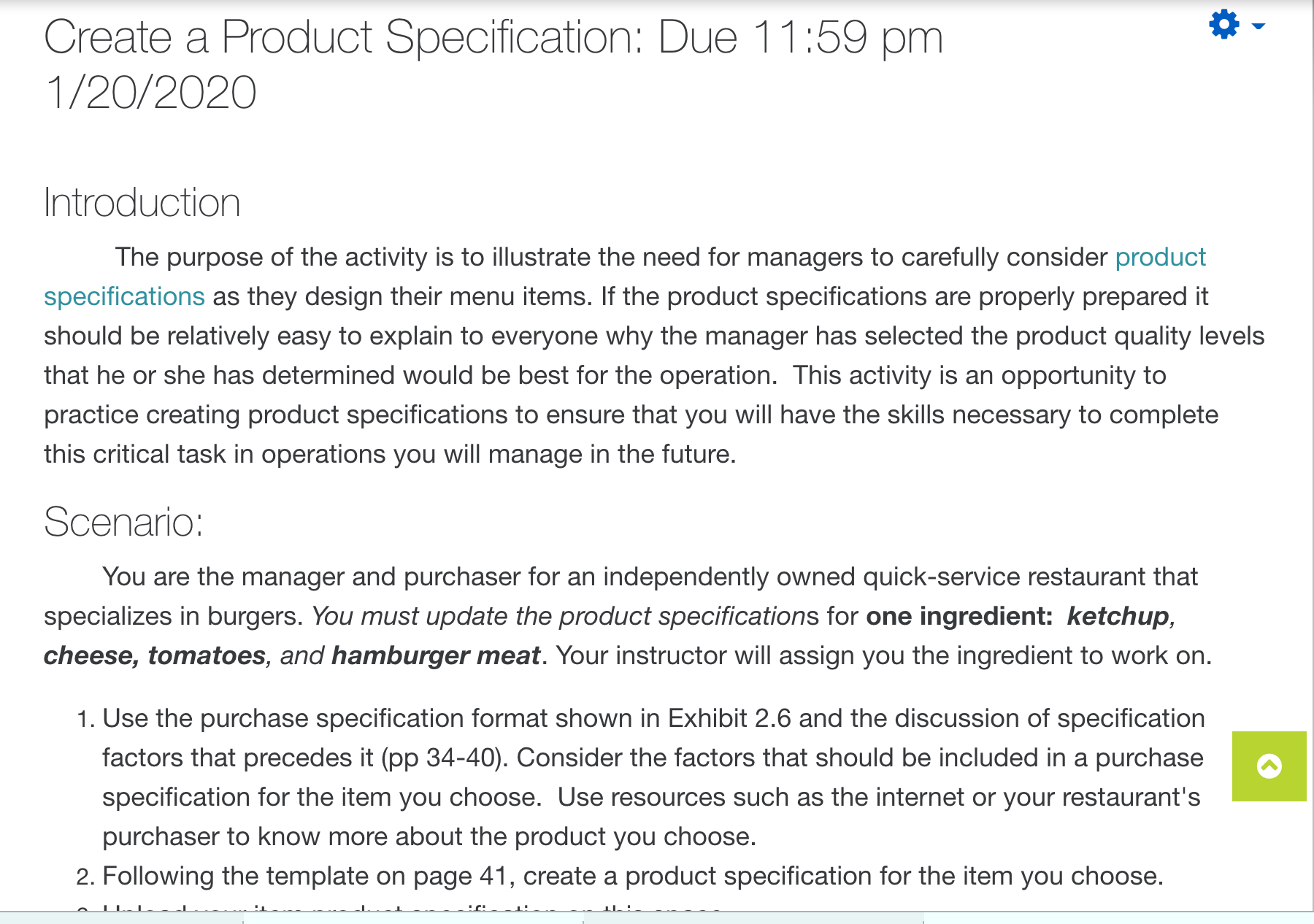This screenshot has width=1314, height=924.
Task: Expand the caret next to gear icon
Action: [1259, 26]
